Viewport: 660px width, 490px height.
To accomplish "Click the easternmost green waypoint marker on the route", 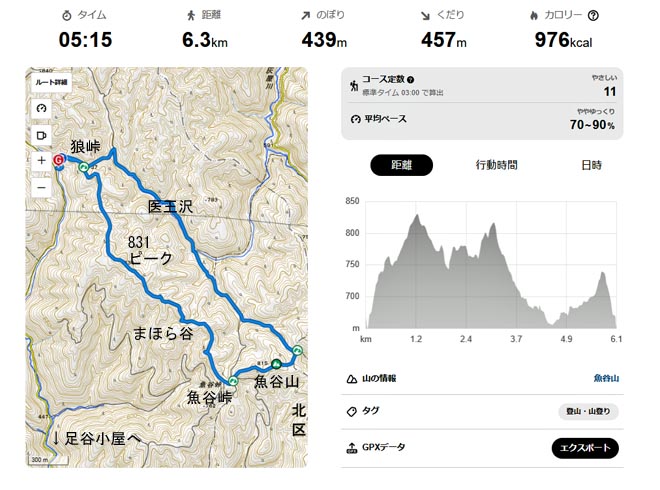I will pyautogui.click(x=298, y=349).
